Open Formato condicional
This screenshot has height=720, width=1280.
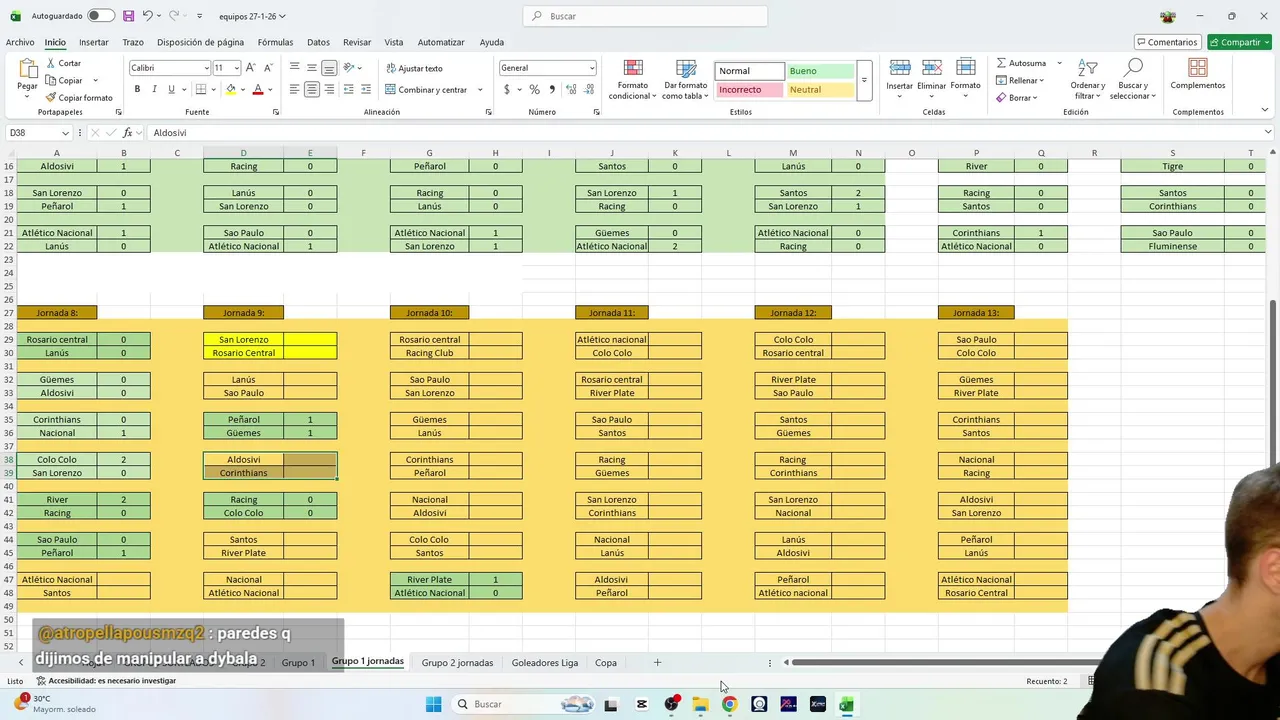[633, 79]
